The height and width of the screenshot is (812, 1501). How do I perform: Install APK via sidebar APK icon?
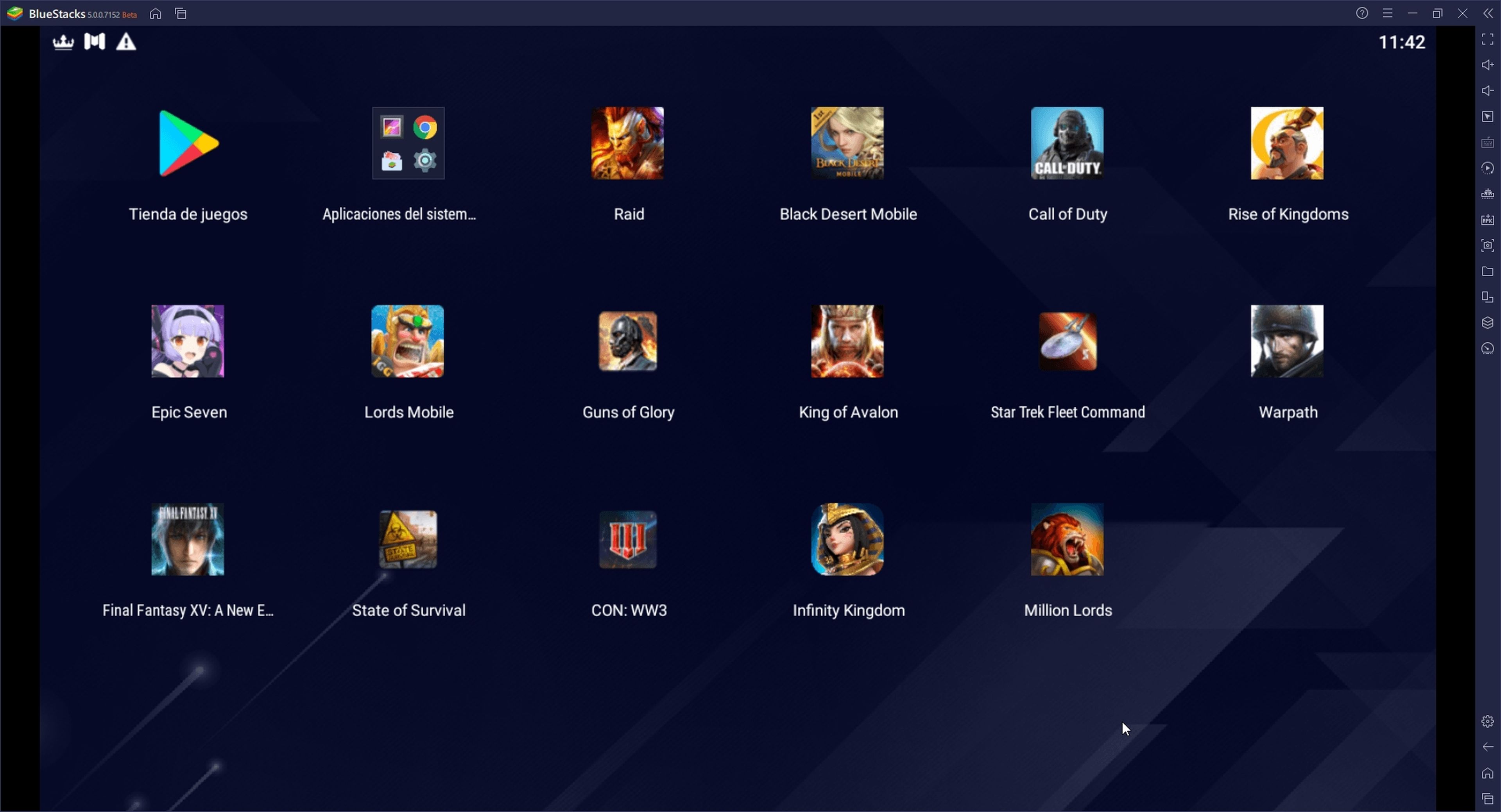(x=1488, y=220)
